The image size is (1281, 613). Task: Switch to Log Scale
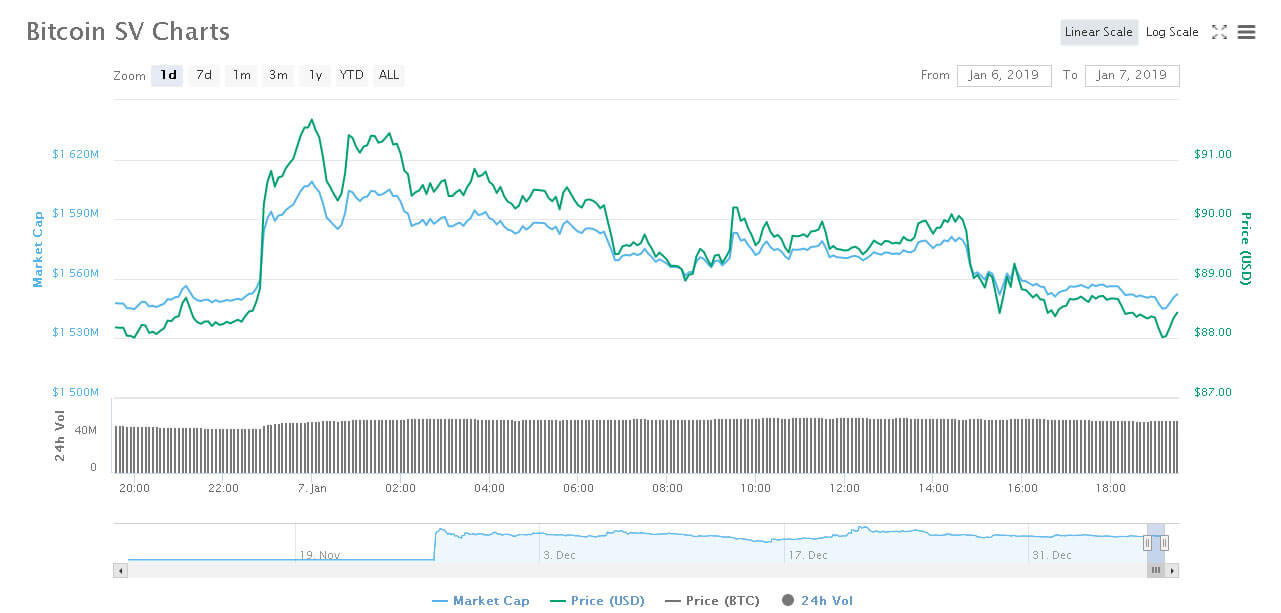(1172, 32)
